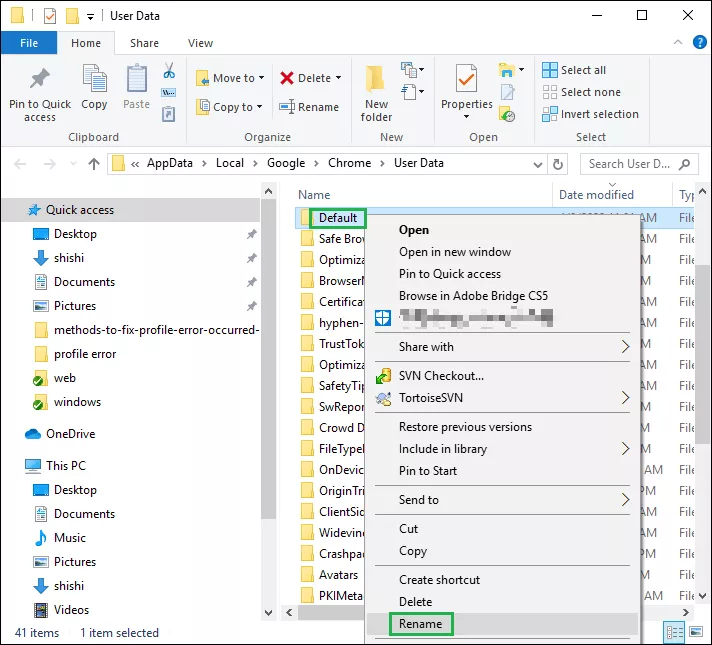Click Rename in the Organize ribbon group
Viewport: 712px width, 645px height.
[x=309, y=107]
